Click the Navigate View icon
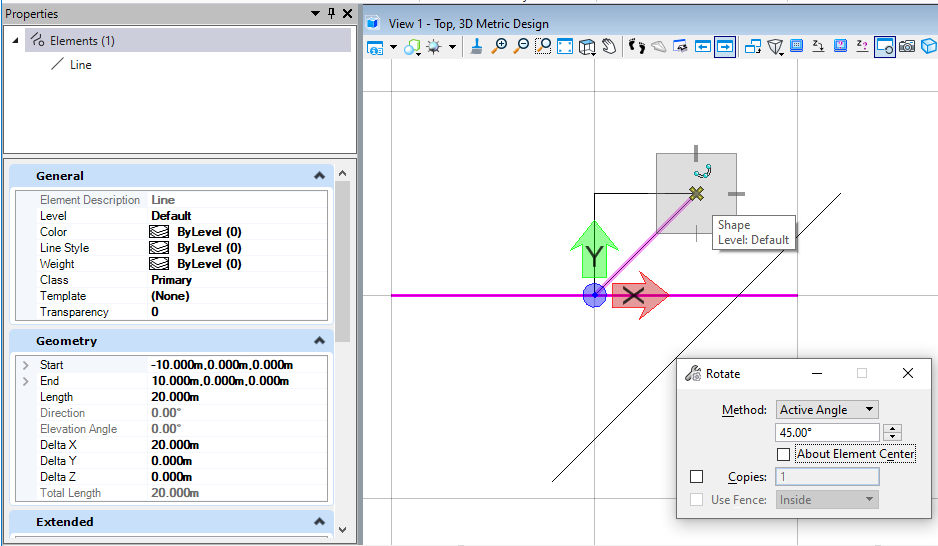Image resolution: width=938 pixels, height=546 pixels. pyautogui.click(x=680, y=47)
